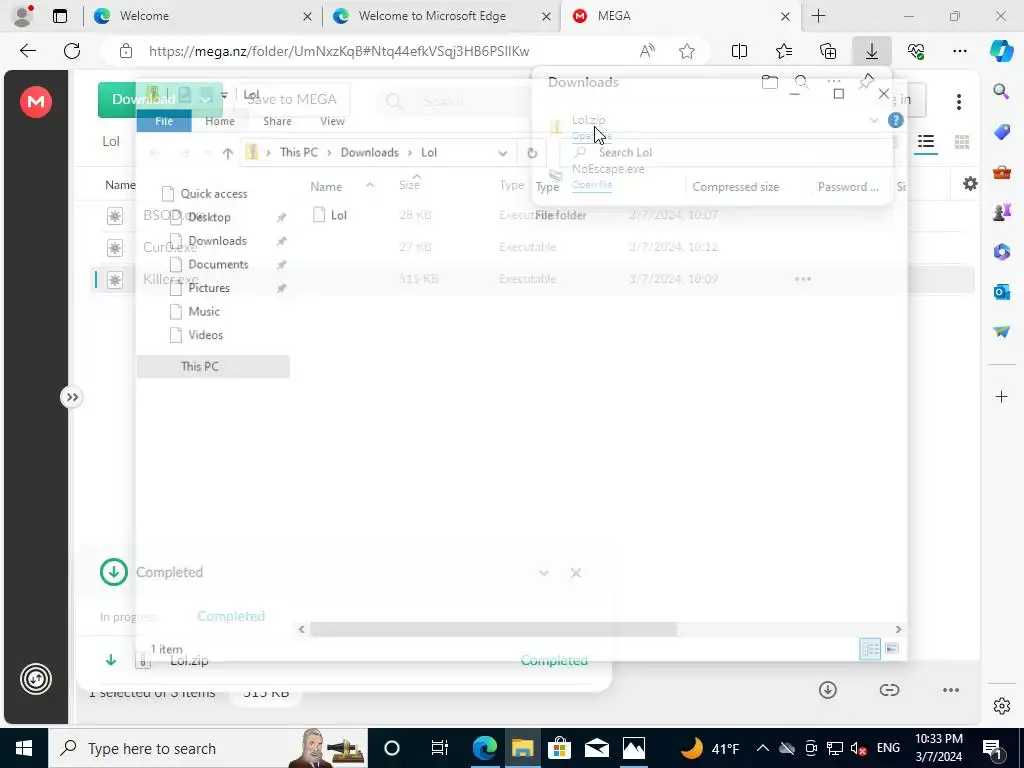Open more options in MEGA bottom bar
The image size is (1024, 768).
click(951, 690)
